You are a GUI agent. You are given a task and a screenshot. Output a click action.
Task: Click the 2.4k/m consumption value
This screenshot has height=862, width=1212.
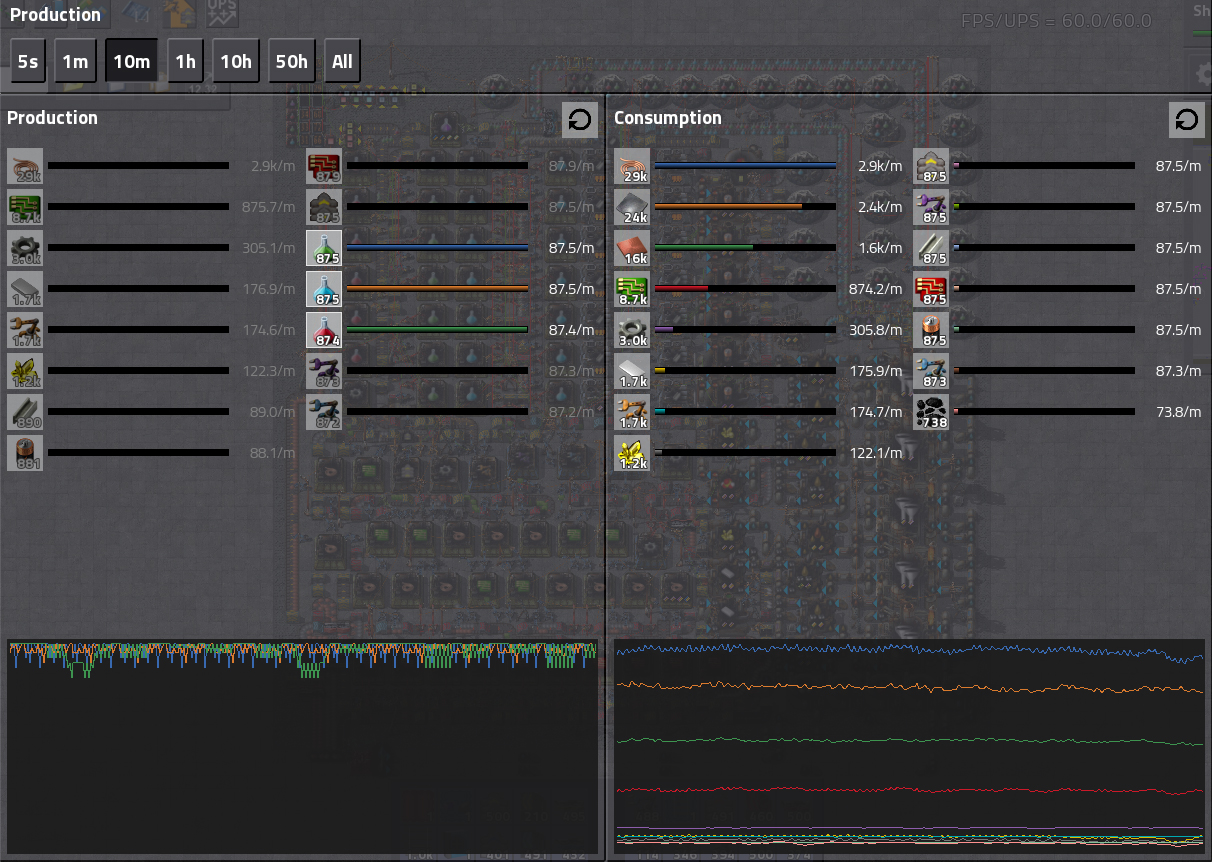point(880,207)
